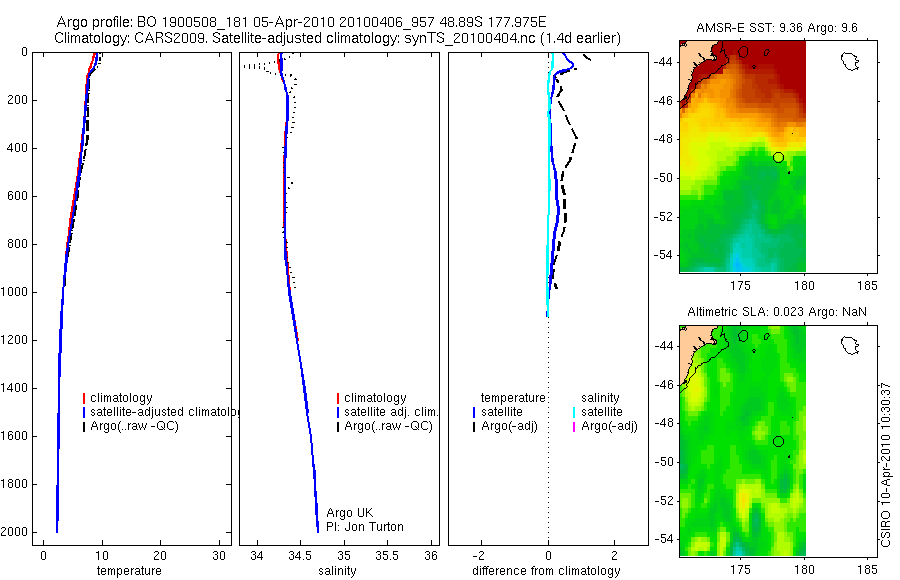Click the depth tick label '1400'

tap(15, 388)
